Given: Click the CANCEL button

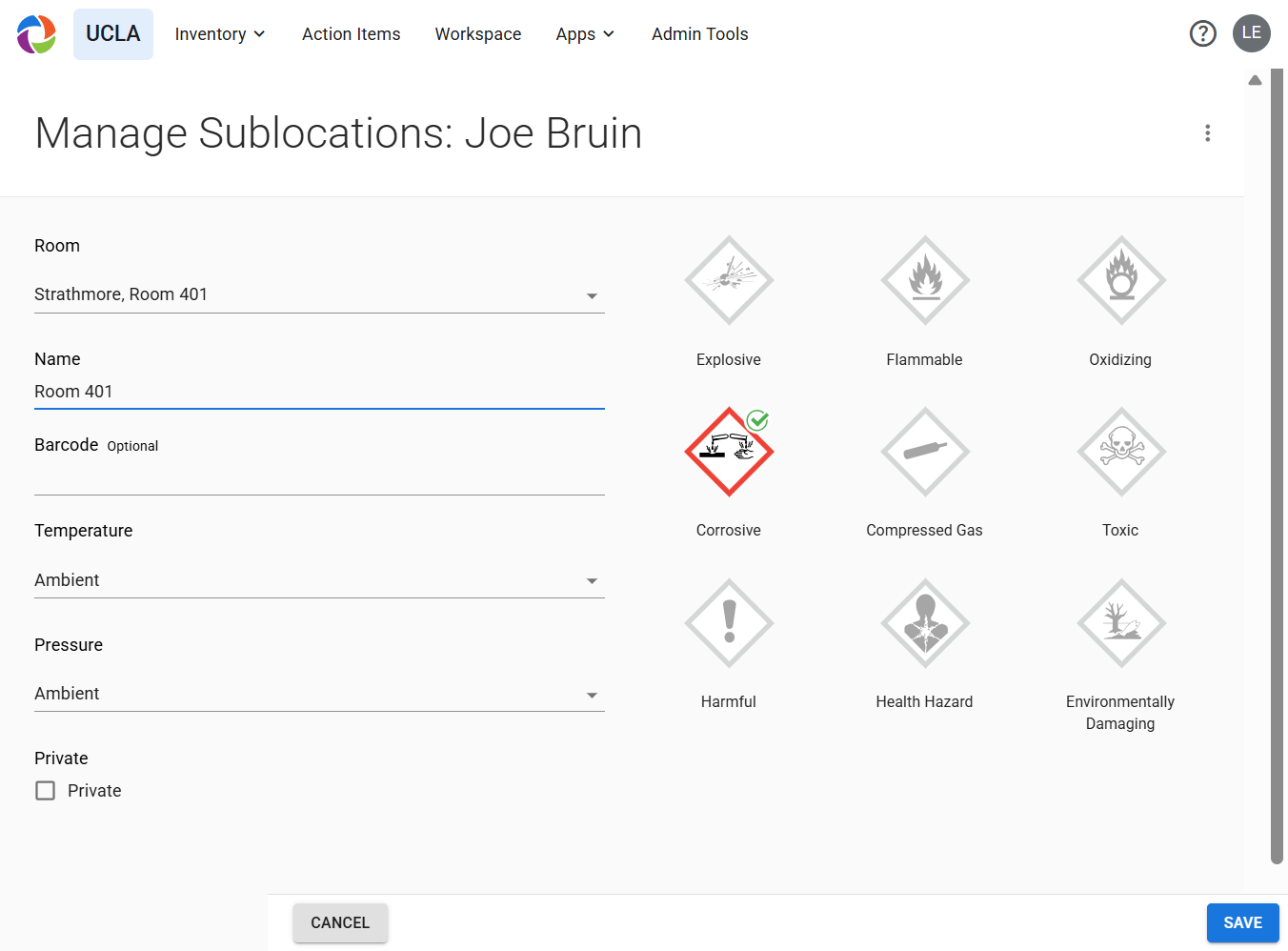Looking at the screenshot, I should [x=340, y=922].
